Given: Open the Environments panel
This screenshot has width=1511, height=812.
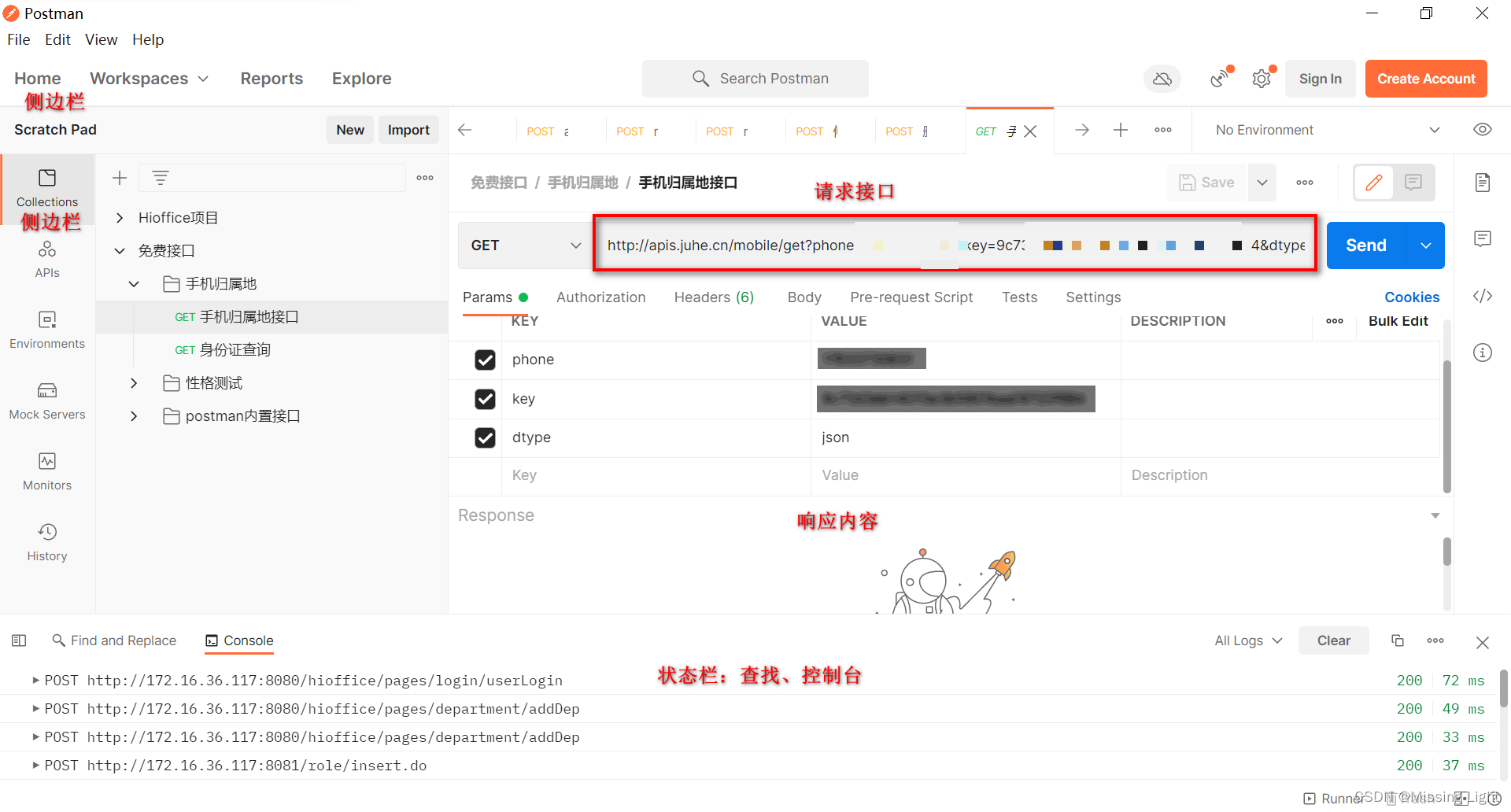Looking at the screenshot, I should (47, 328).
